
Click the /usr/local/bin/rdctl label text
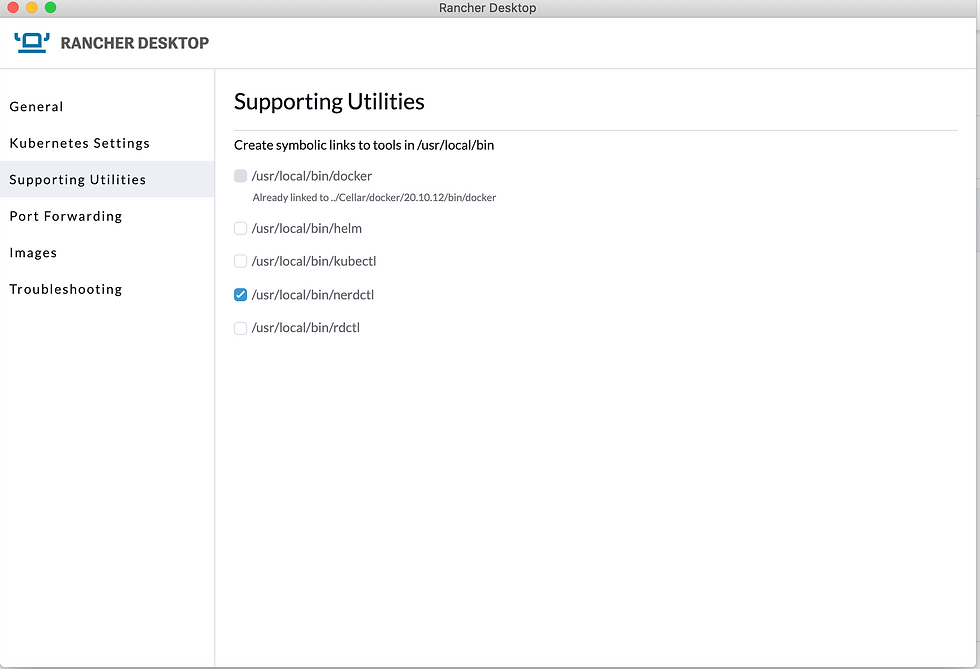(306, 328)
